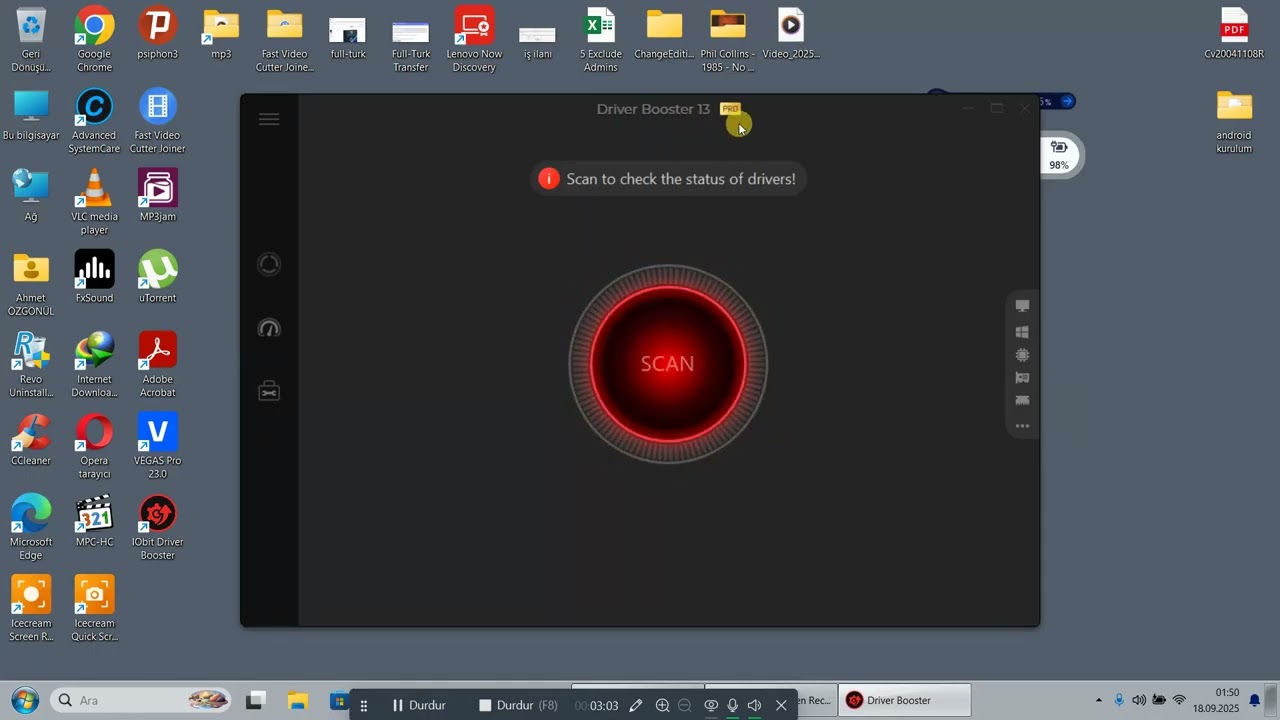This screenshot has width=1280, height=720.
Task: Click the red info alert icon
Action: click(549, 179)
